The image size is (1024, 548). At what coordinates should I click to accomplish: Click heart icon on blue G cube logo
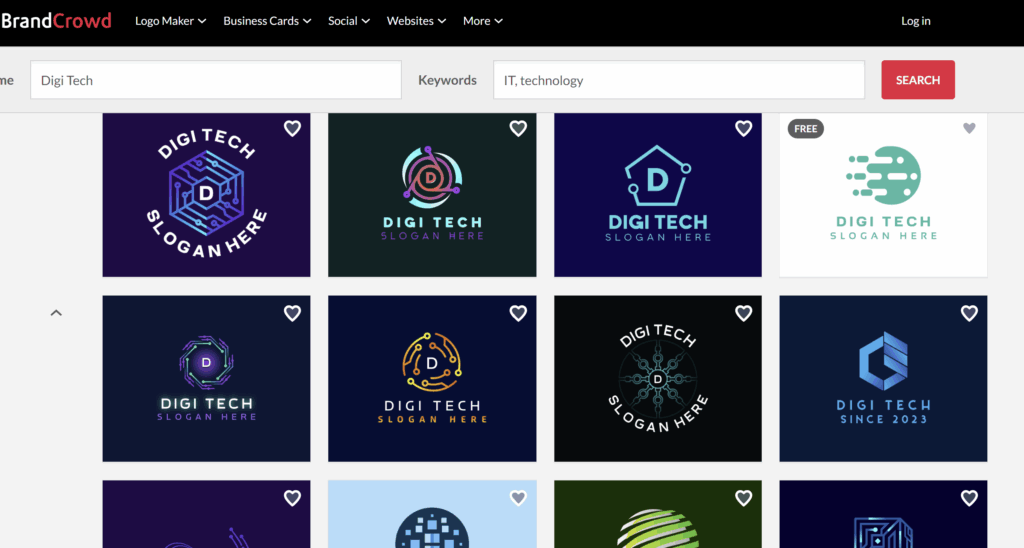tap(969, 313)
